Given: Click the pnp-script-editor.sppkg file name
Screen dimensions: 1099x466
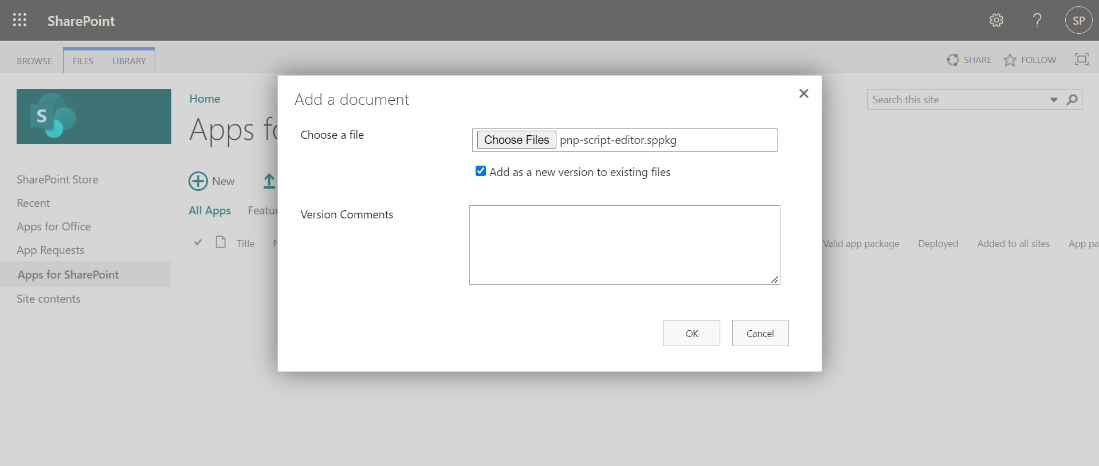Looking at the screenshot, I should [618, 140].
